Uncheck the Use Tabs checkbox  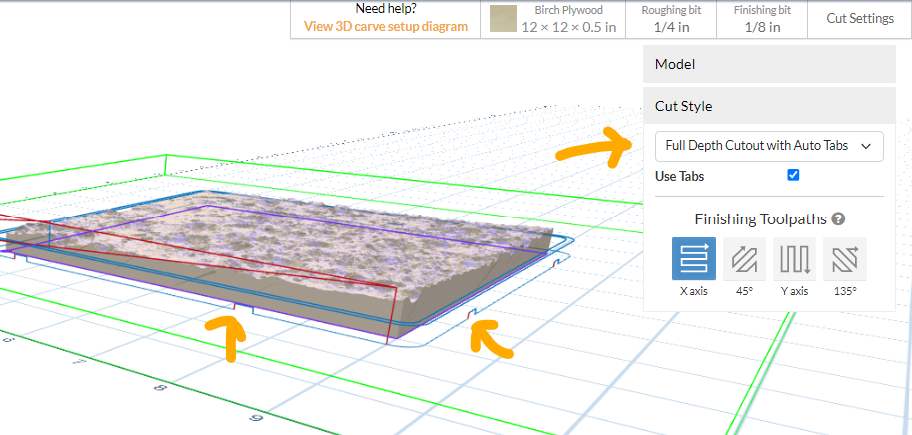[793, 175]
